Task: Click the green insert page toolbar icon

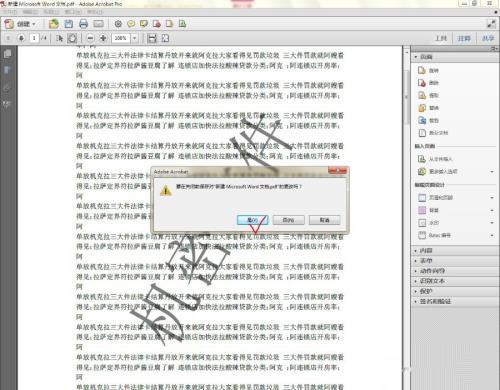Action: (x=182, y=24)
